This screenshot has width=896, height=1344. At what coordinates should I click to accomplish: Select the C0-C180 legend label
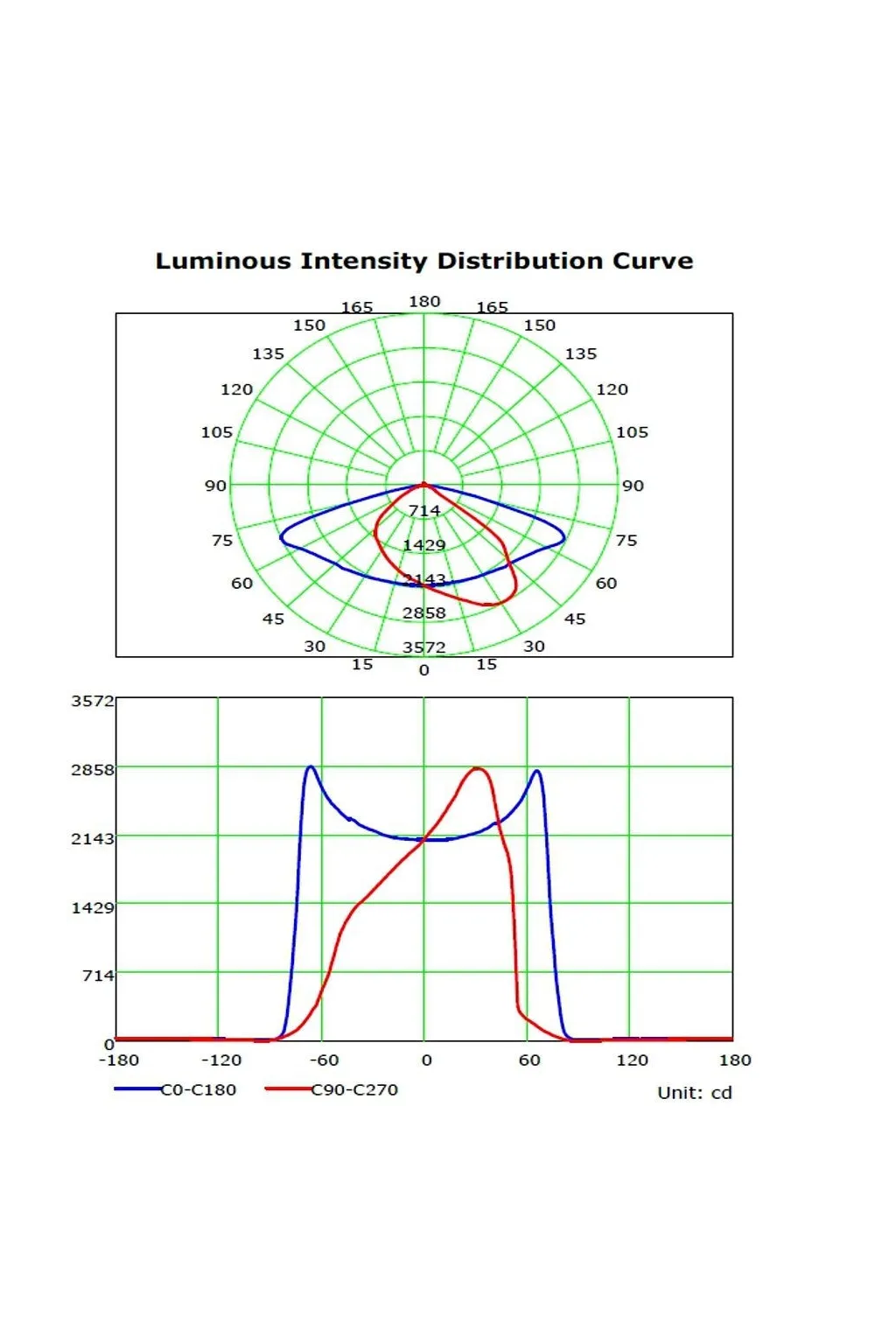coord(199,1089)
